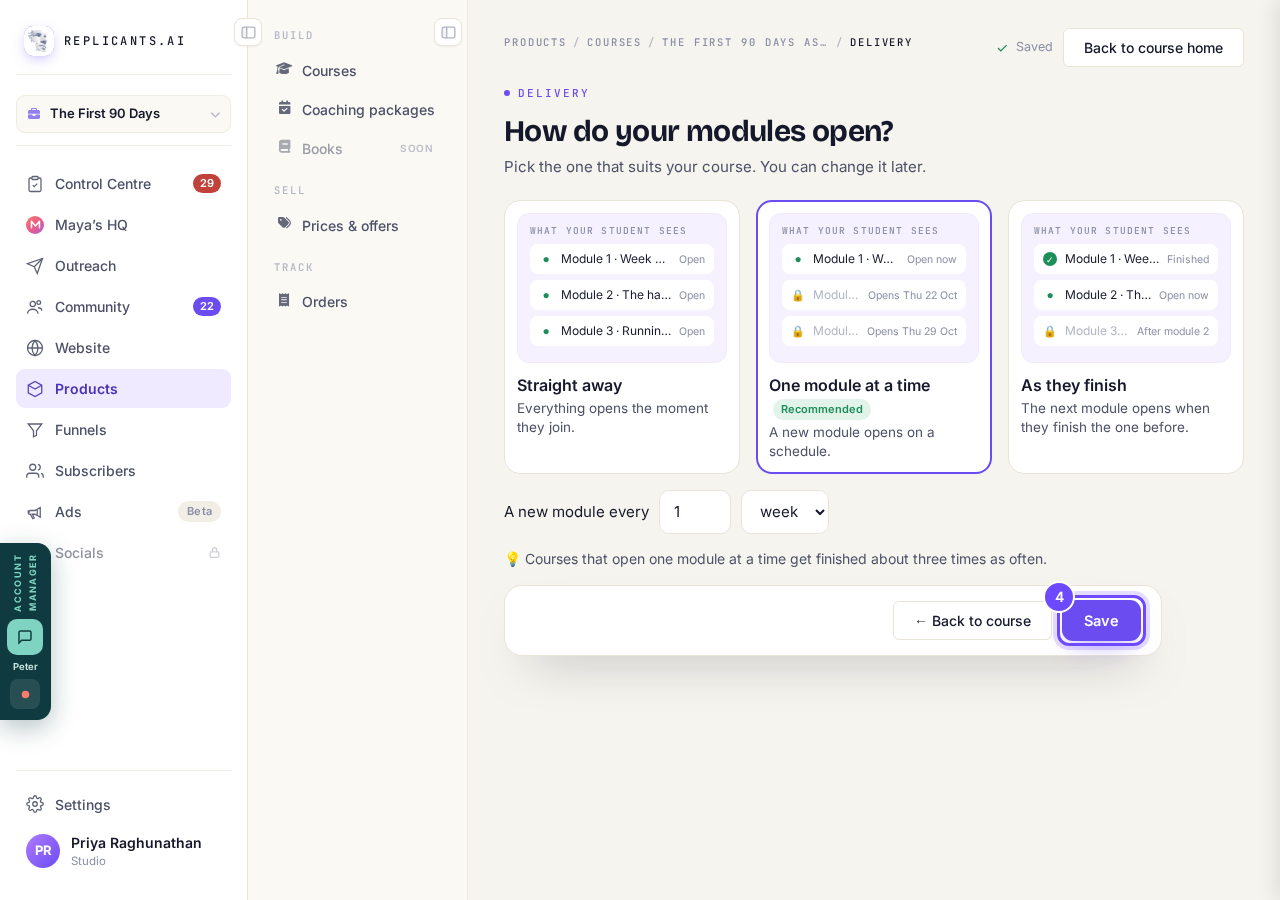Click the Control Centre badge showing 29

click(x=207, y=184)
